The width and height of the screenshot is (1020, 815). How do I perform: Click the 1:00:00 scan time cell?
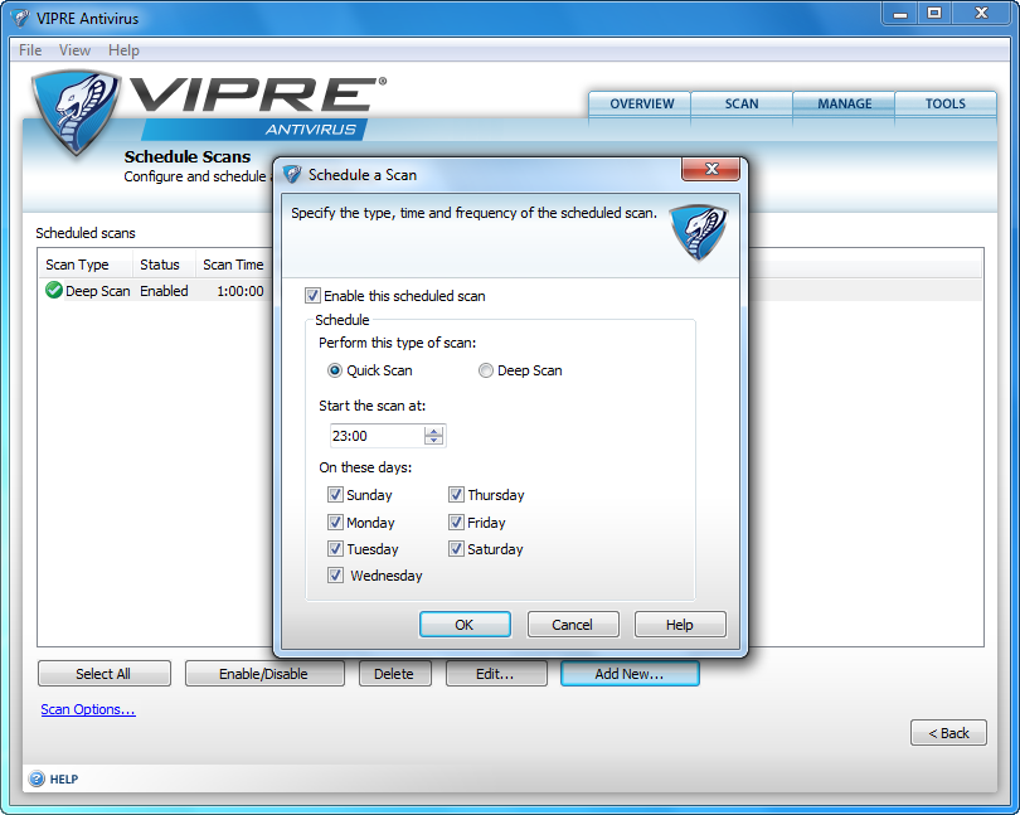[240, 291]
